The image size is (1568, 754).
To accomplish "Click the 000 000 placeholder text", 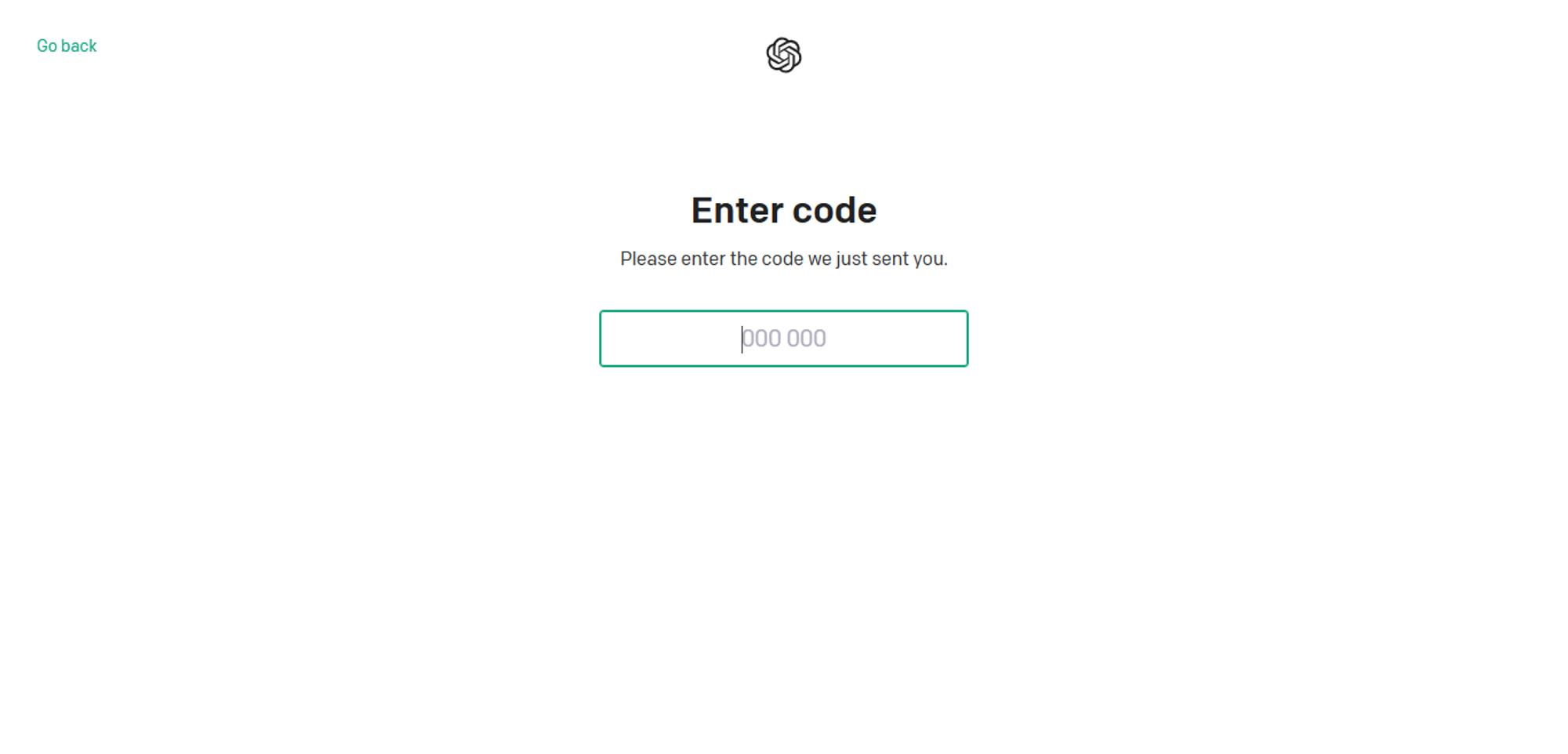I will coord(783,339).
